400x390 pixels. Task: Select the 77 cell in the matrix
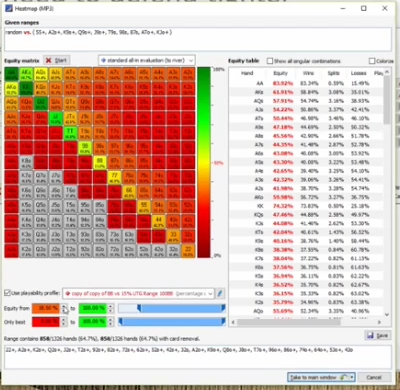pos(114,177)
